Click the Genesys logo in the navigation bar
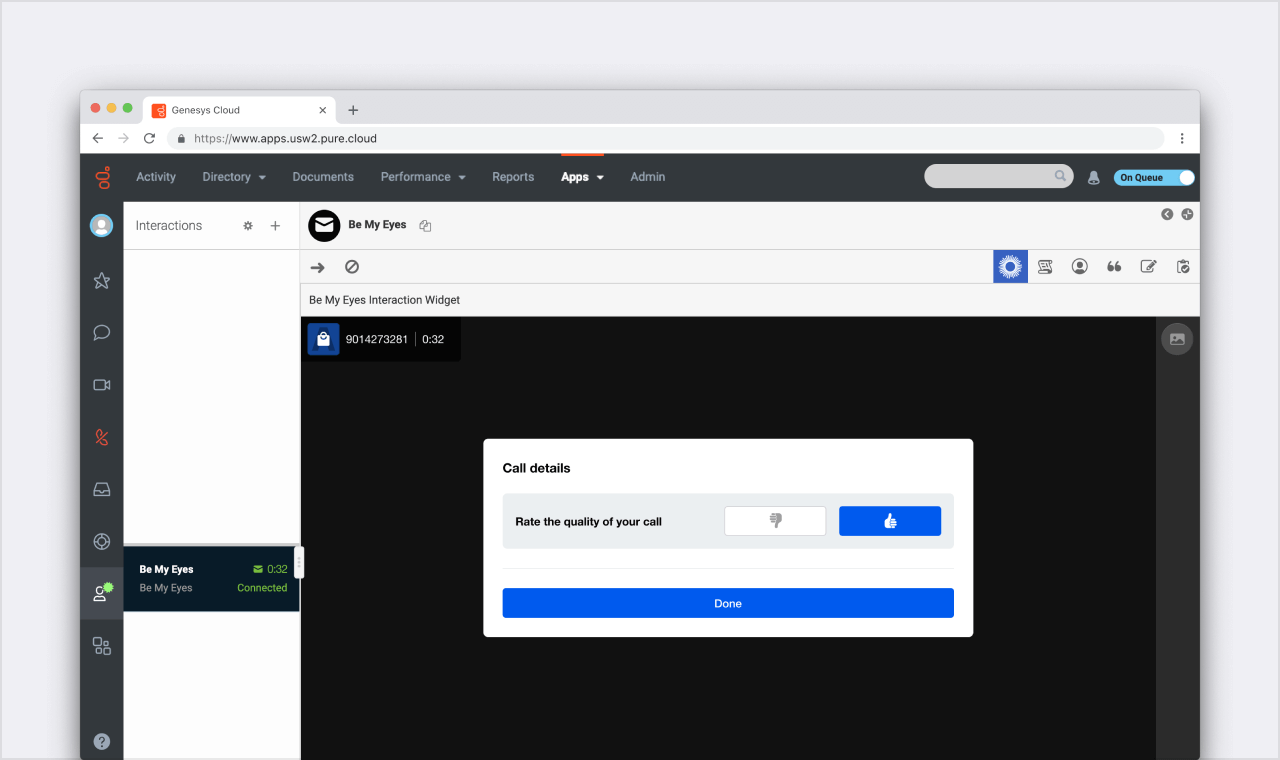Image resolution: width=1280 pixels, height=760 pixels. click(102, 177)
